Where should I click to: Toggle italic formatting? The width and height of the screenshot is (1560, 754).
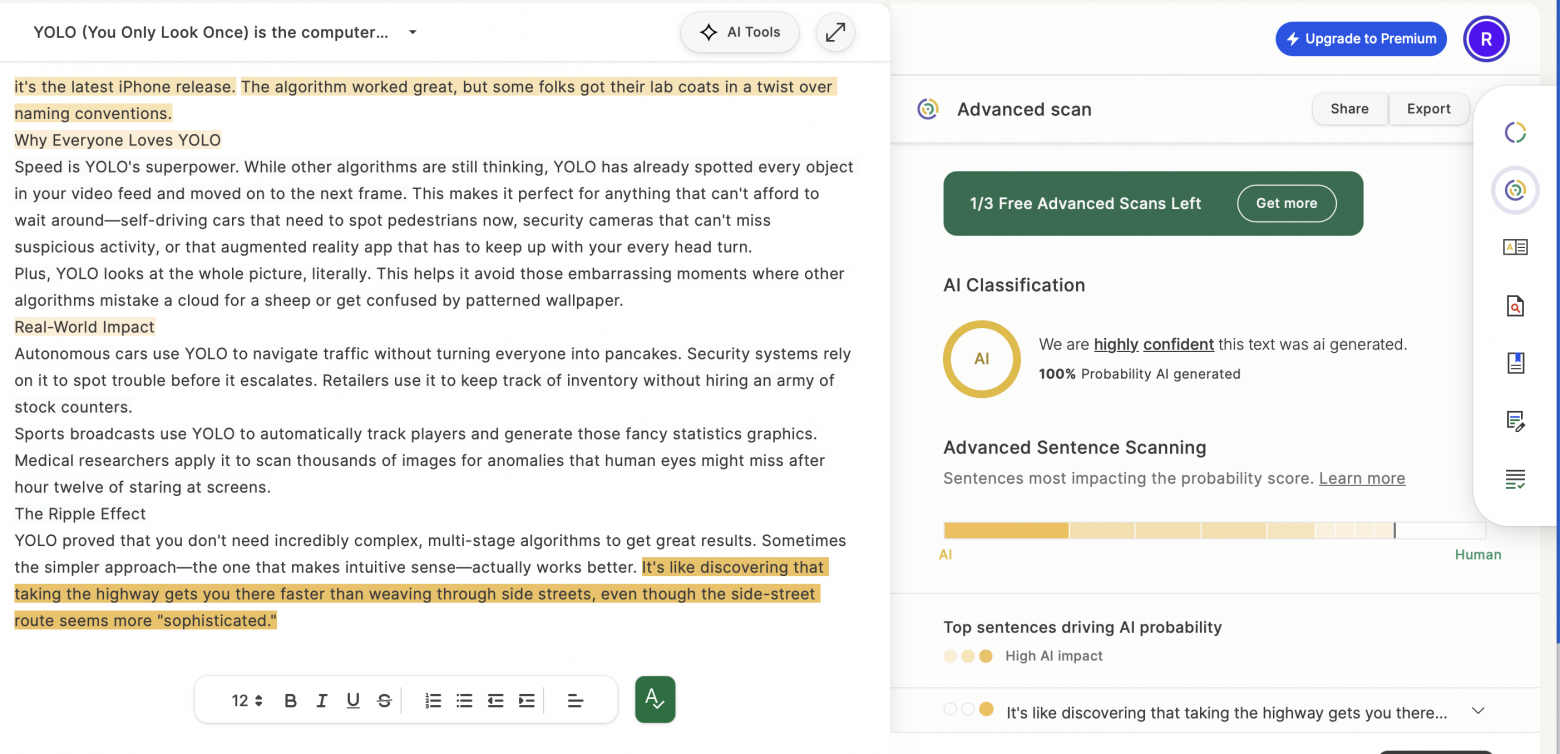321,701
